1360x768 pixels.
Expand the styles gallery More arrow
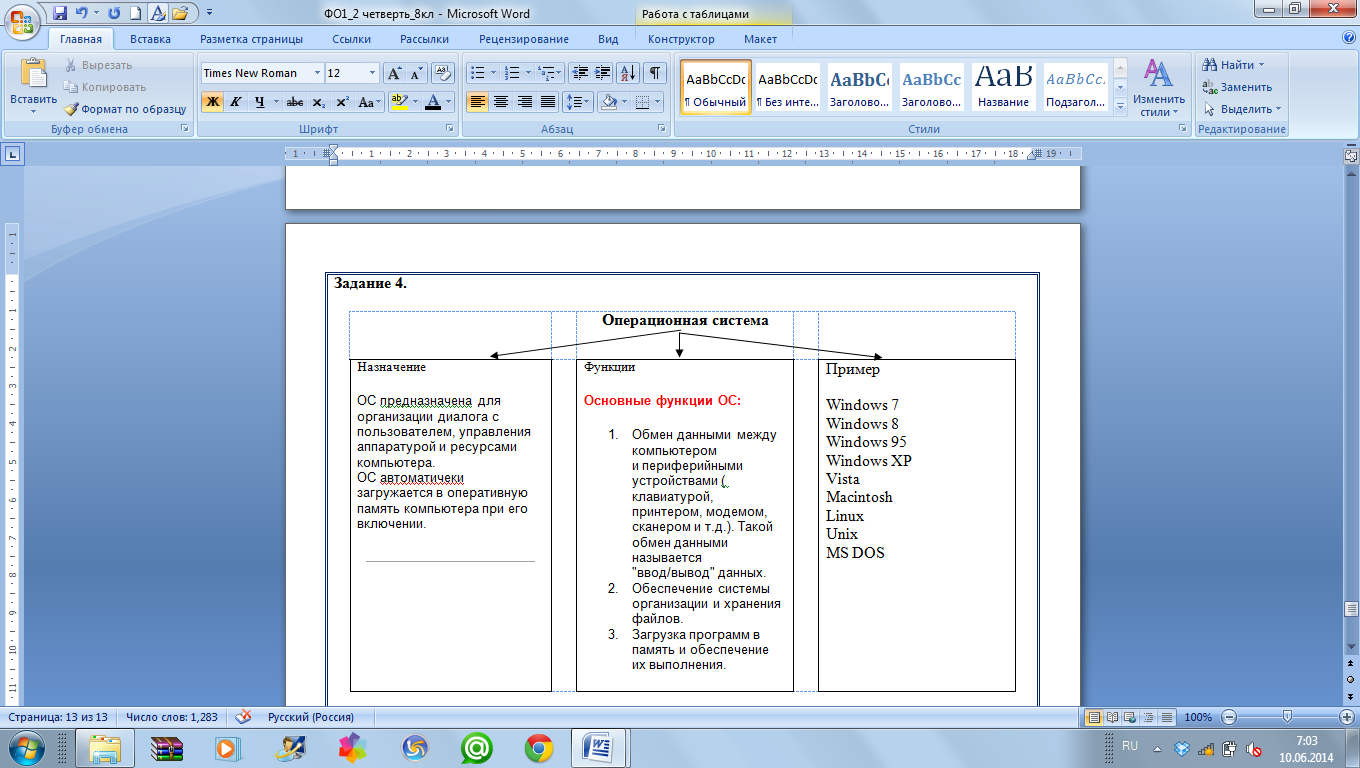(x=1120, y=106)
